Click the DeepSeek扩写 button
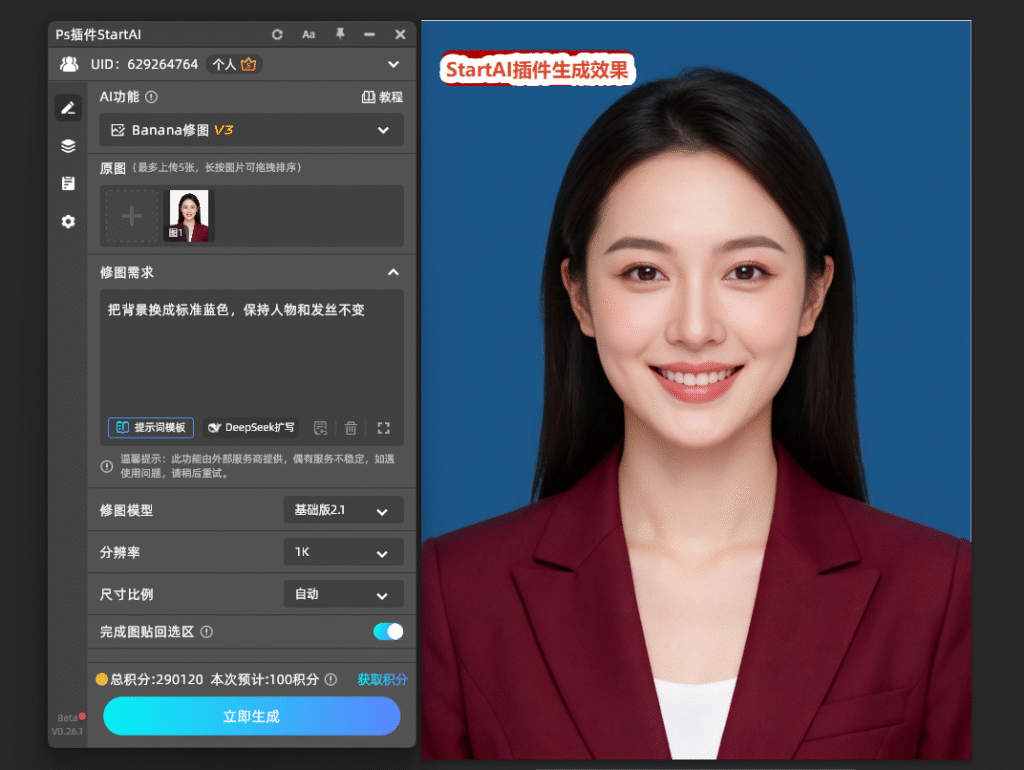This screenshot has height=770, width=1024. 251,428
